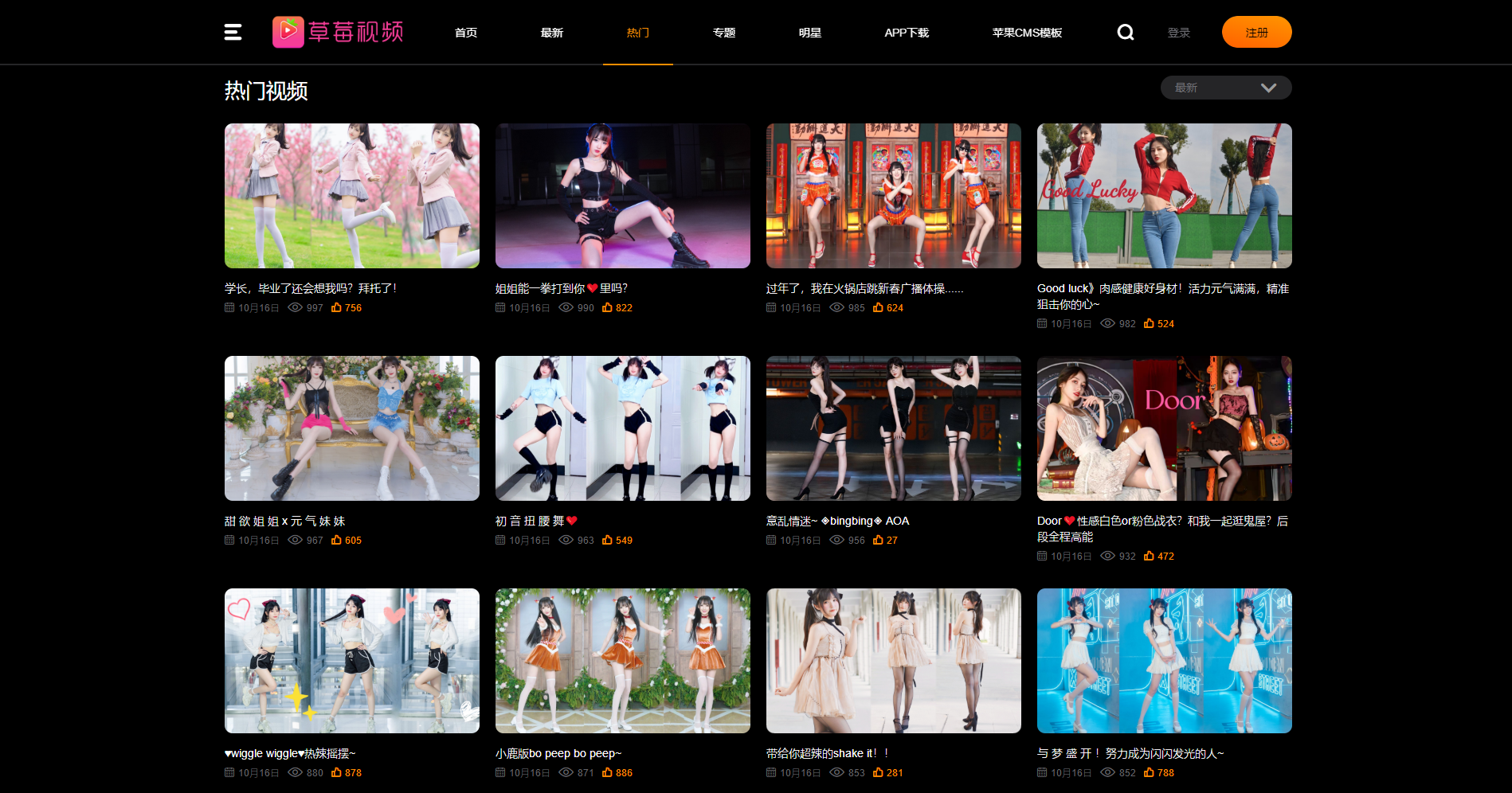Click the 登录 login link
Image resolution: width=1512 pixels, height=793 pixels.
click(1178, 33)
